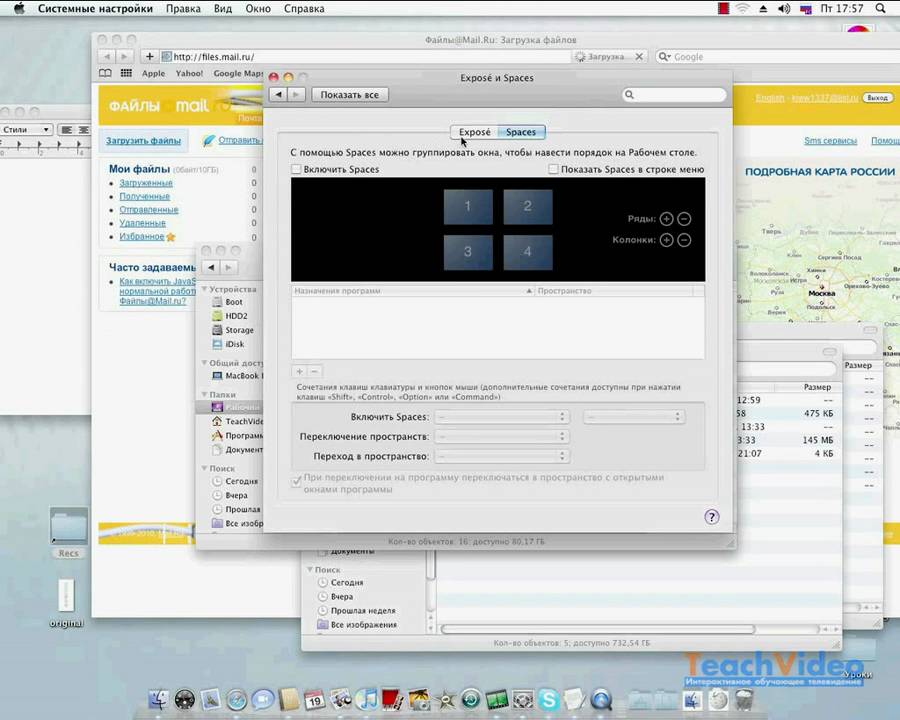Open the volume control in the menu bar
The width and height of the screenshot is (900, 720).
click(783, 9)
